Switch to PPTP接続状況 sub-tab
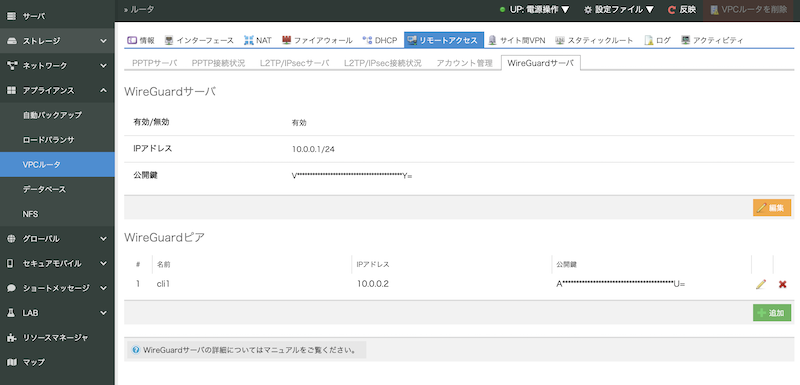 [x=218, y=63]
